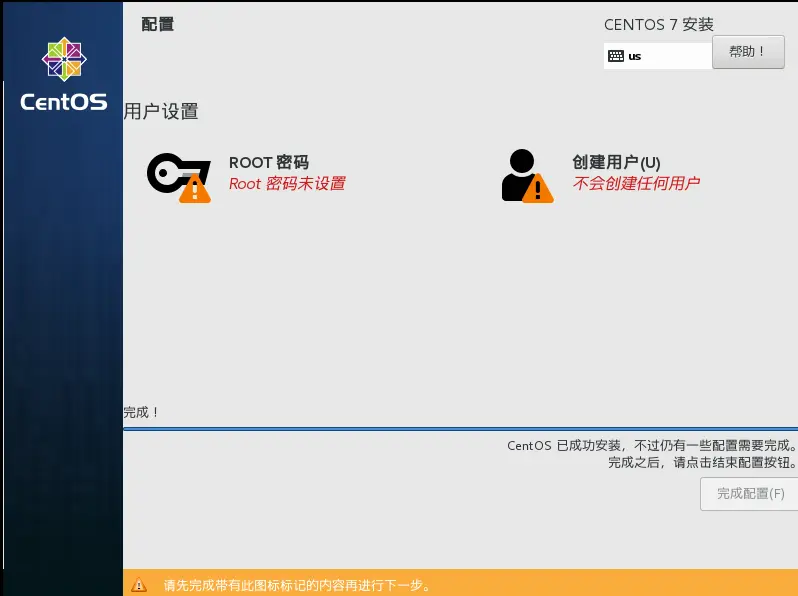Click the 'Root 密码未设置' warning text
Image resolution: width=798 pixels, height=596 pixels.
click(x=287, y=184)
